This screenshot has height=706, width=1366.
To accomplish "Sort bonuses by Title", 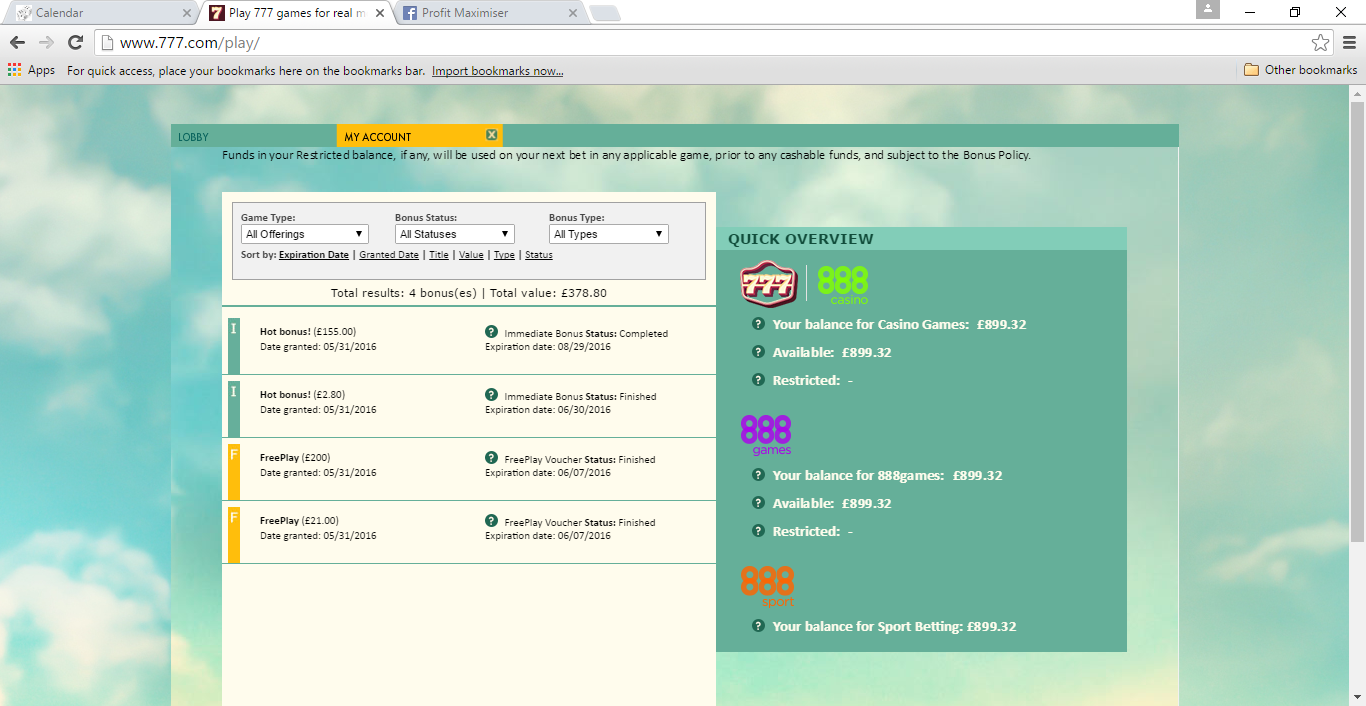I will 439,255.
